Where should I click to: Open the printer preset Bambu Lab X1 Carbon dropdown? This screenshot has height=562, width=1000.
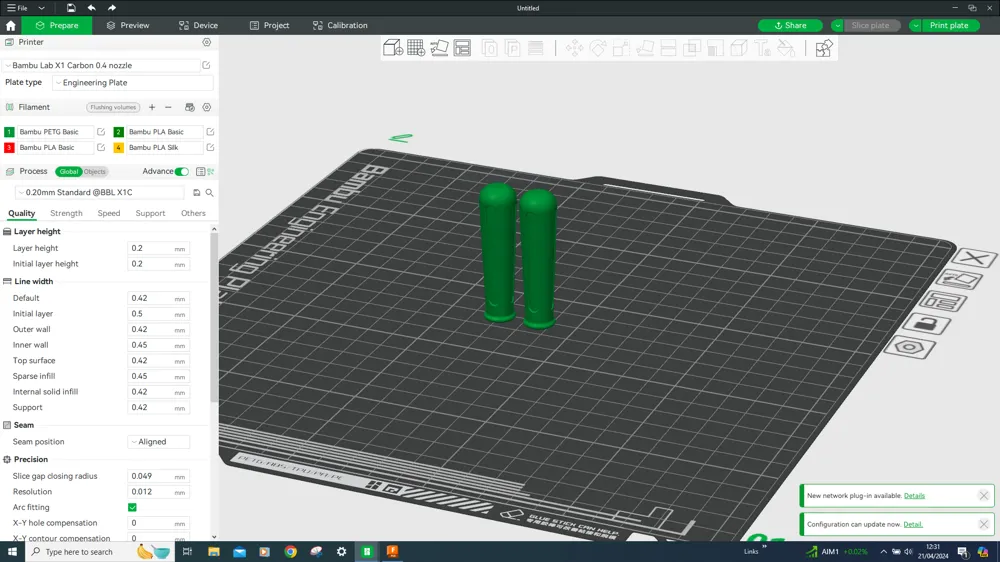pos(100,66)
